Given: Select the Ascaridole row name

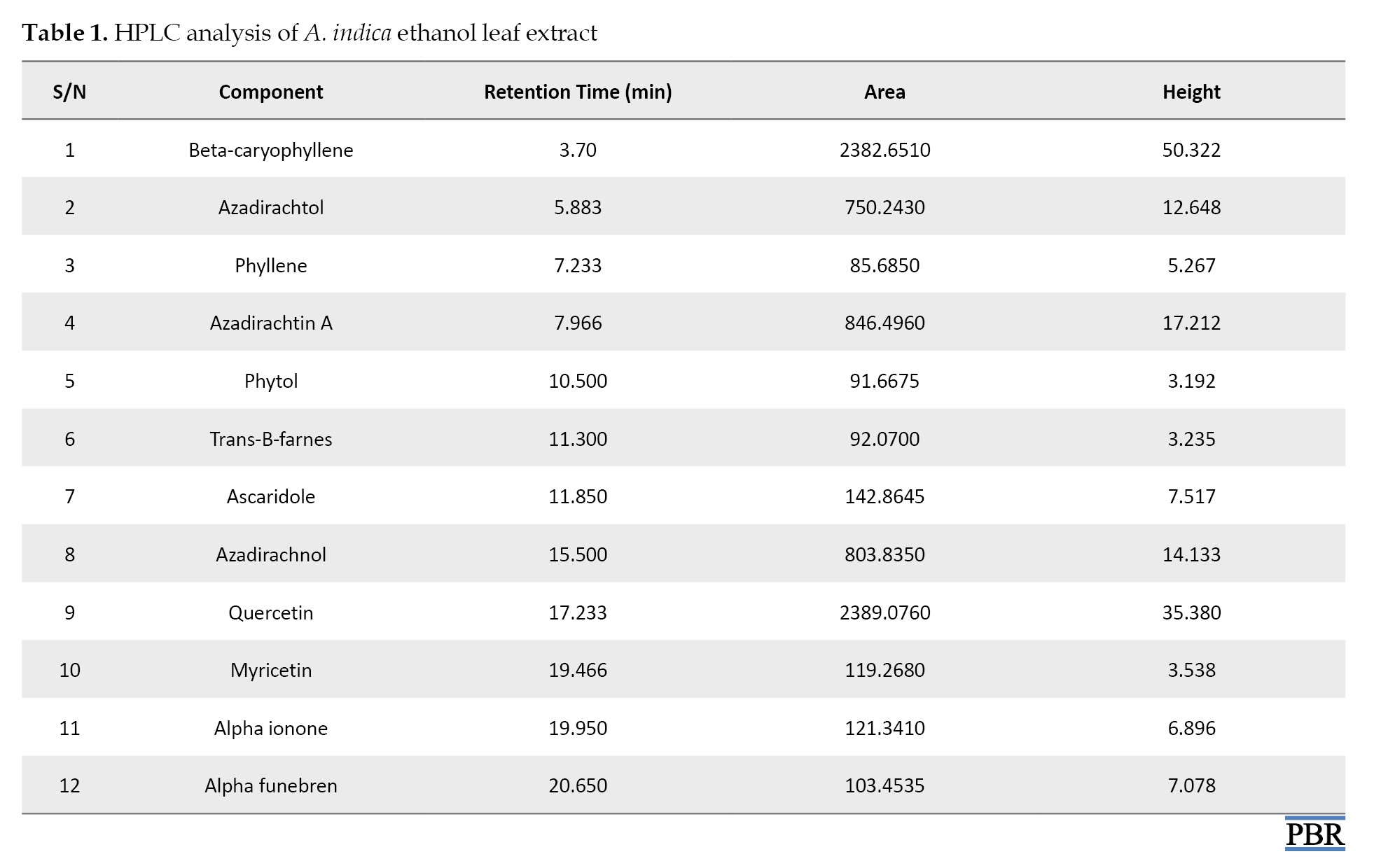Looking at the screenshot, I should point(270,496).
